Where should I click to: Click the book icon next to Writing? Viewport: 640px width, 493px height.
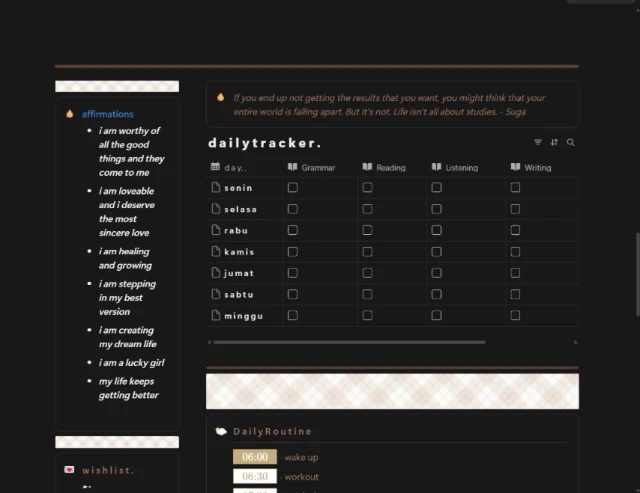516,167
